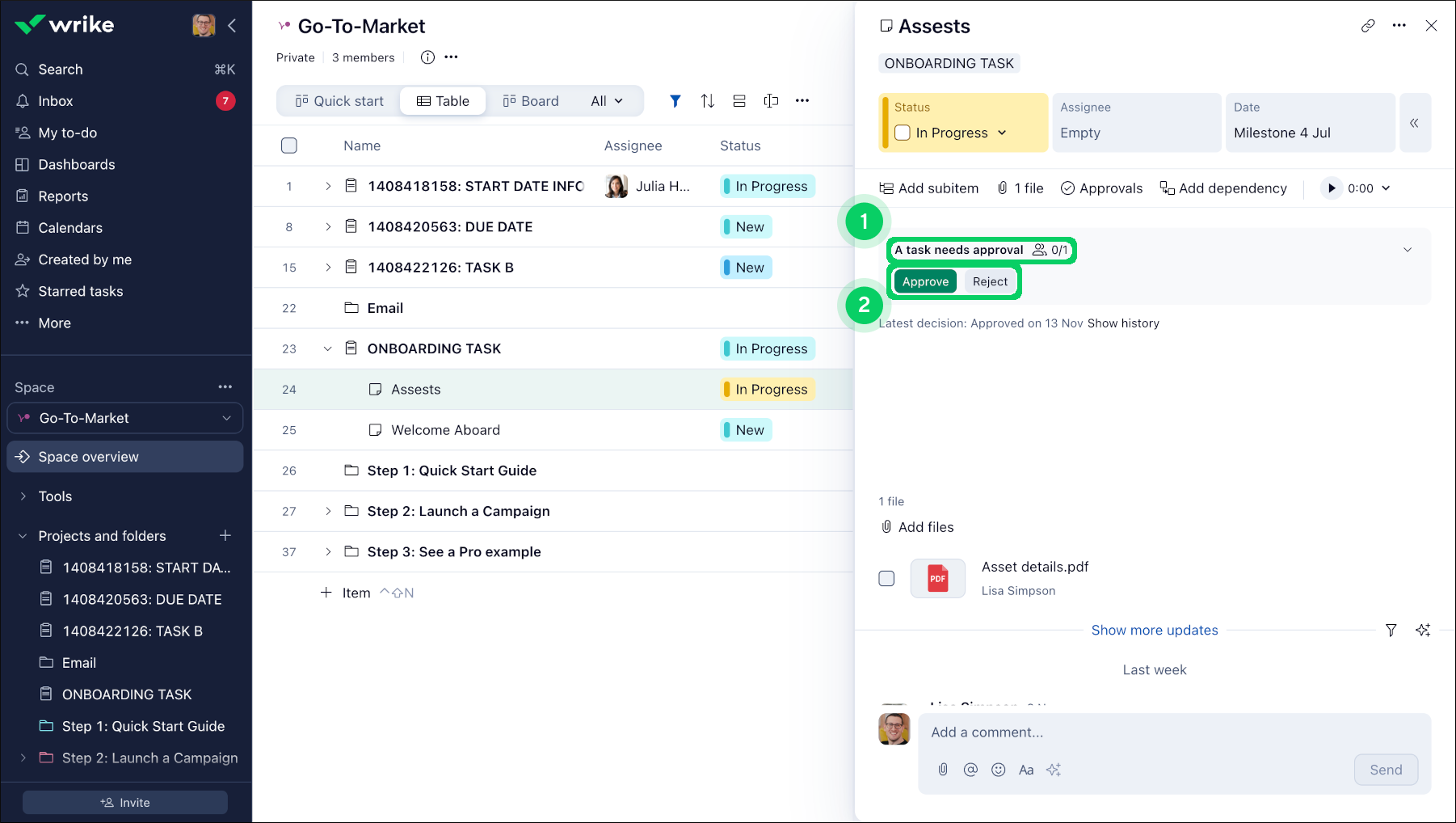This screenshot has width=1456, height=823.
Task: Collapse the approval request section
Action: click(1408, 250)
